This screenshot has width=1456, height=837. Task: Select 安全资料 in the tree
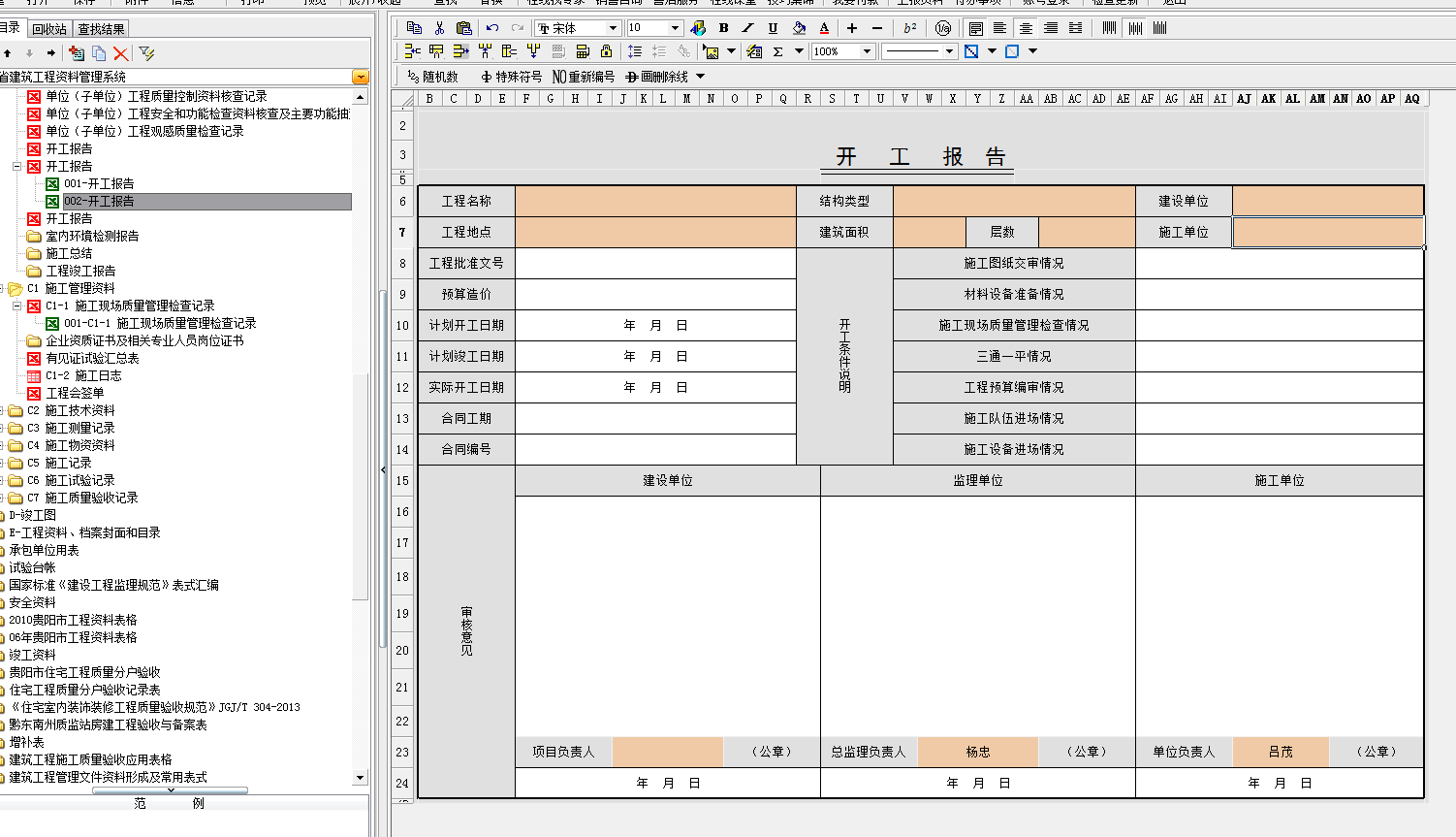(x=32, y=602)
